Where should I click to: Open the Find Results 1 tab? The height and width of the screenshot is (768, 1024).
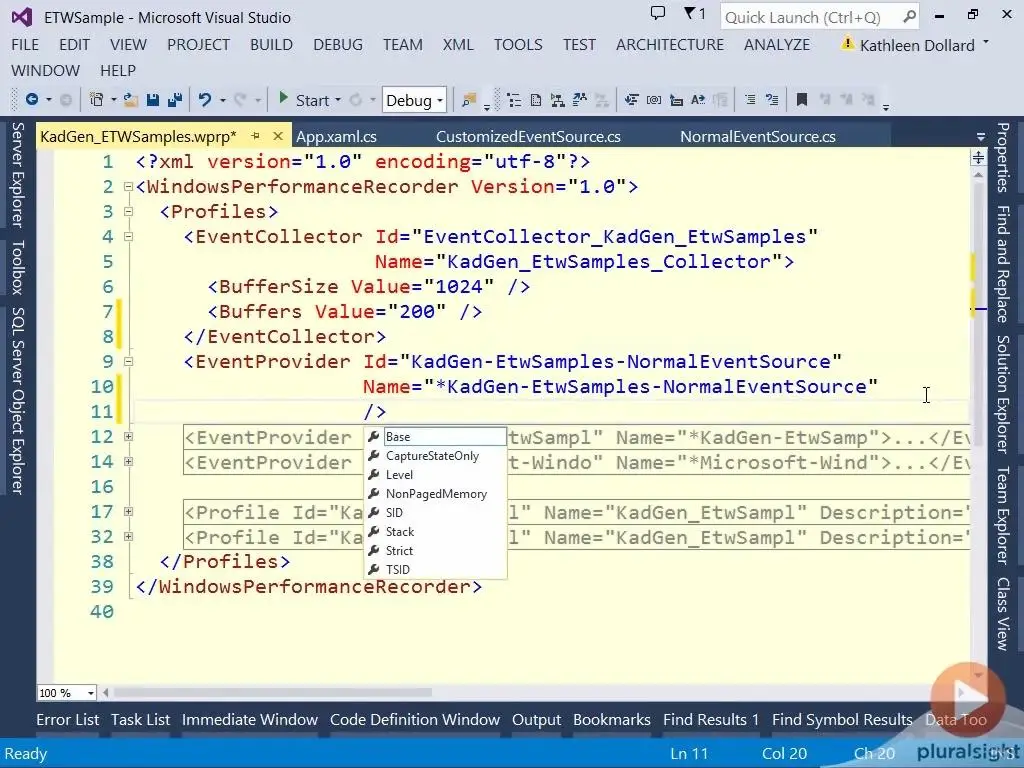tap(711, 720)
